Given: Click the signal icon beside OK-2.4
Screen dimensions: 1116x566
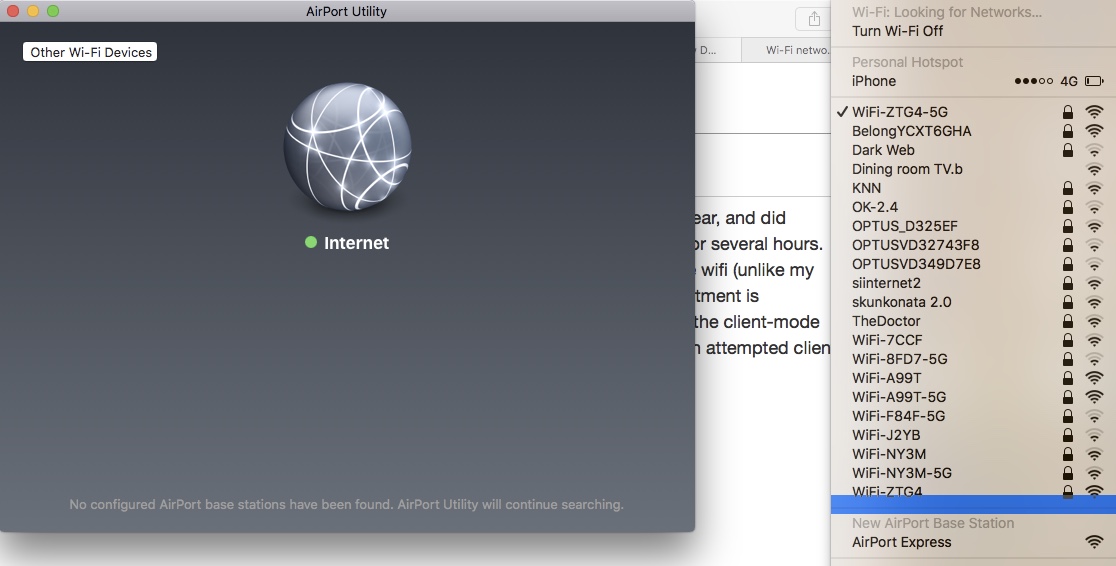Looking at the screenshot, I should [1094, 207].
